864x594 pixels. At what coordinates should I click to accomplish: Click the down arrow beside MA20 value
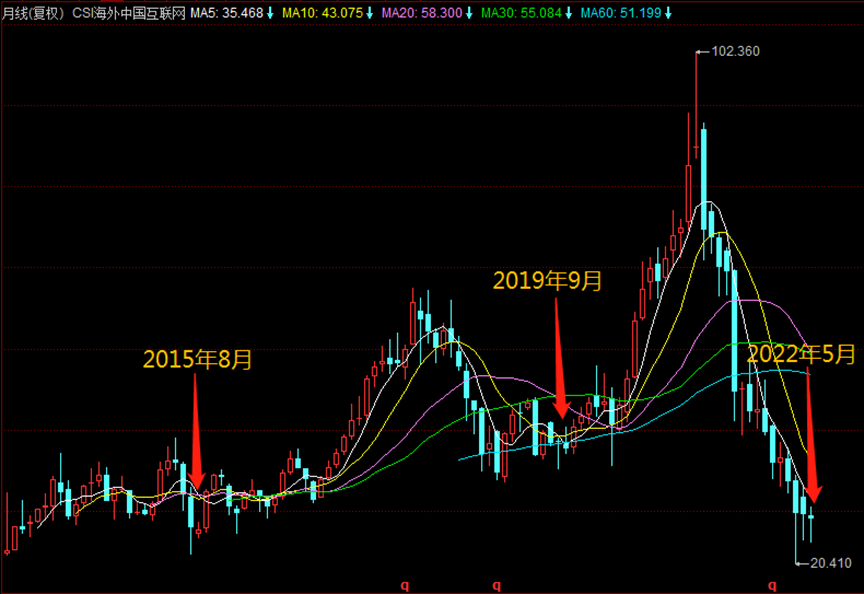pos(469,13)
